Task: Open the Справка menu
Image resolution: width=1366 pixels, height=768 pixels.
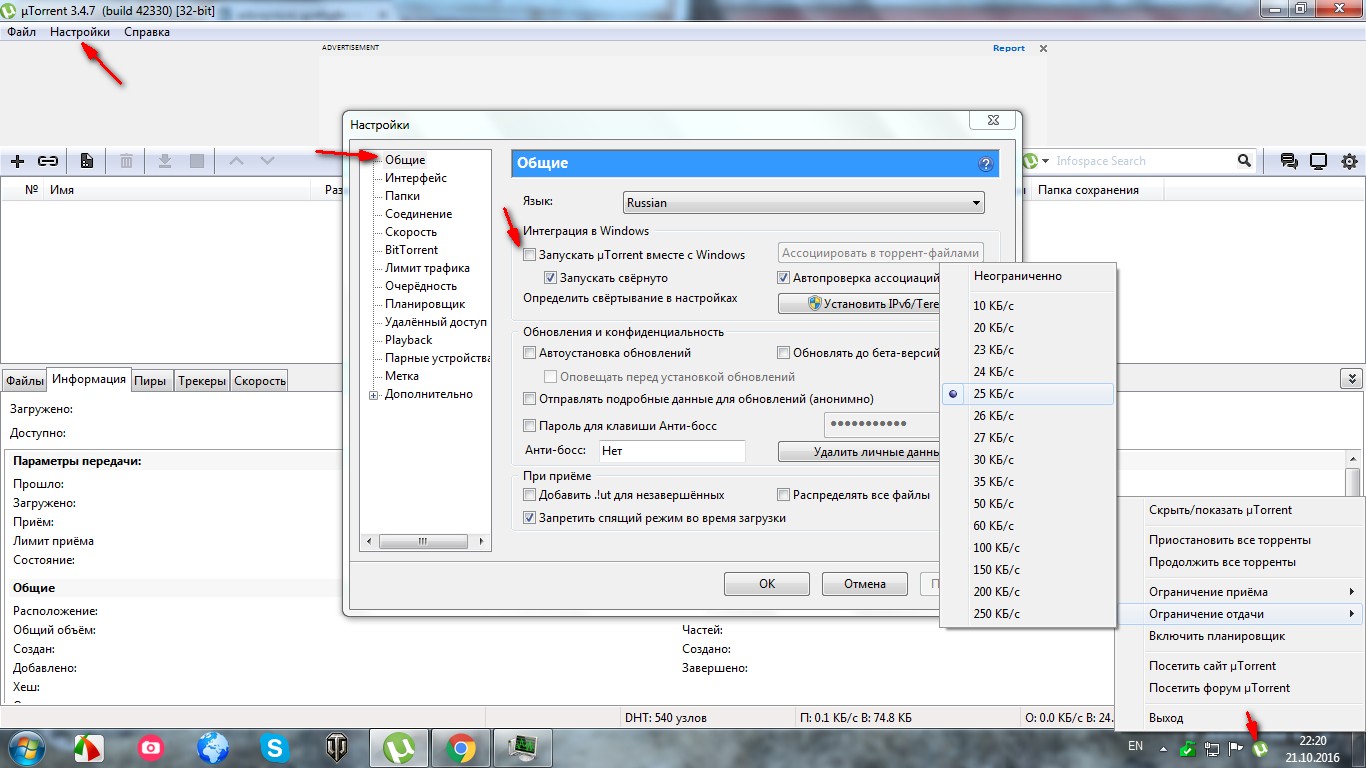Action: [x=147, y=32]
